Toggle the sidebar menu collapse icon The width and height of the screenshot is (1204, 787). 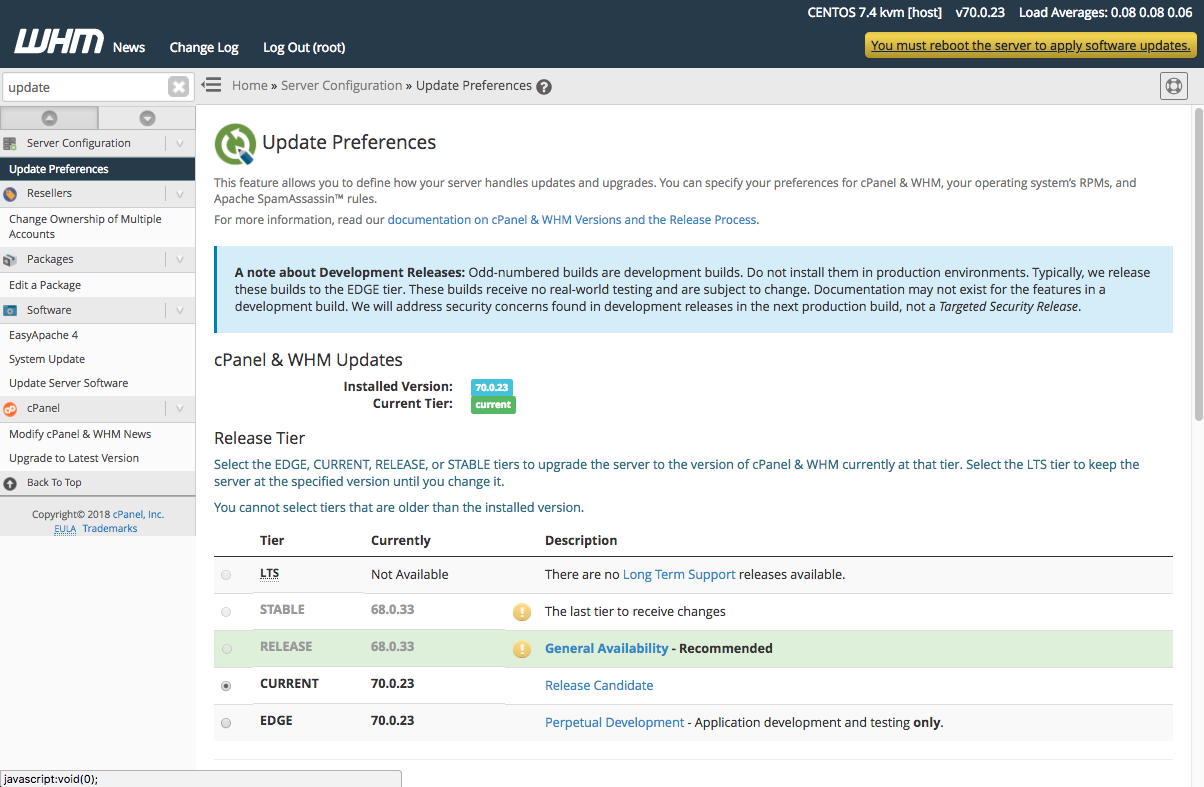pyautogui.click(x=211, y=85)
